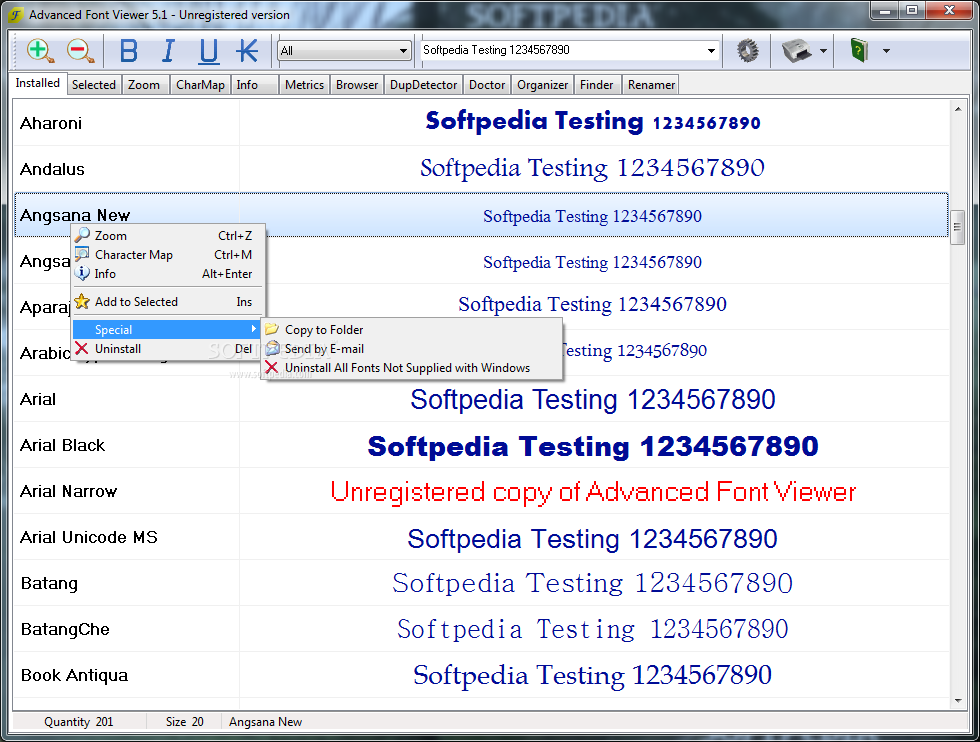The image size is (980, 742).
Task: Click the Advanced Font Viewer title bar icon
Action: click(16, 14)
